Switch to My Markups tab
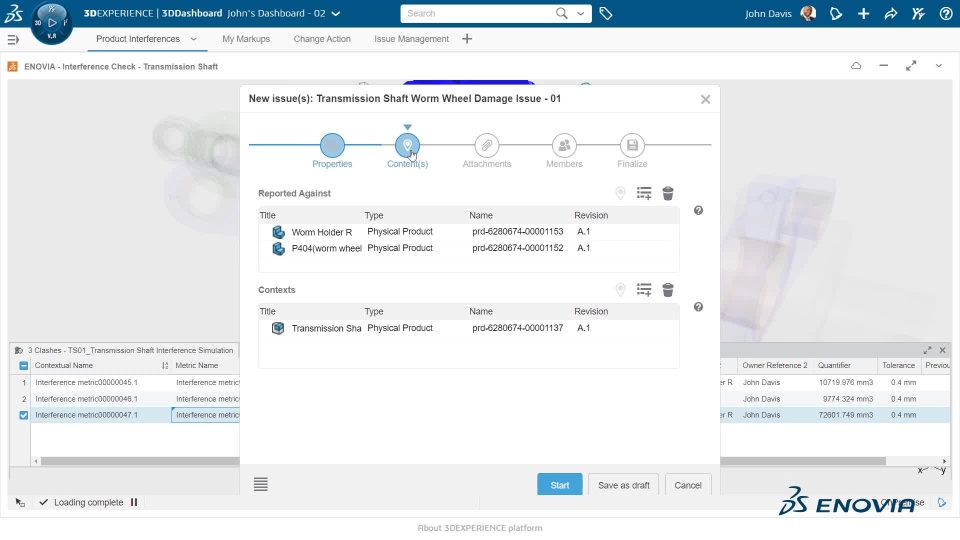The image size is (960, 540). coord(246,39)
